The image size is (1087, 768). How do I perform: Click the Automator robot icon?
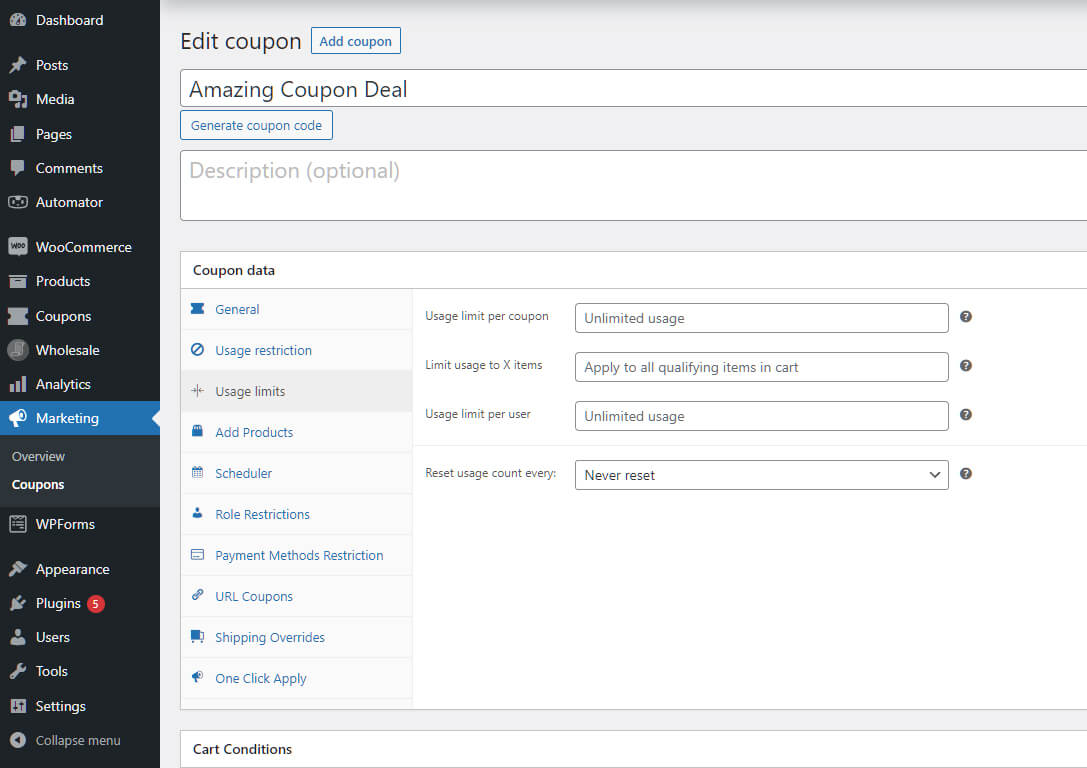pos(17,202)
